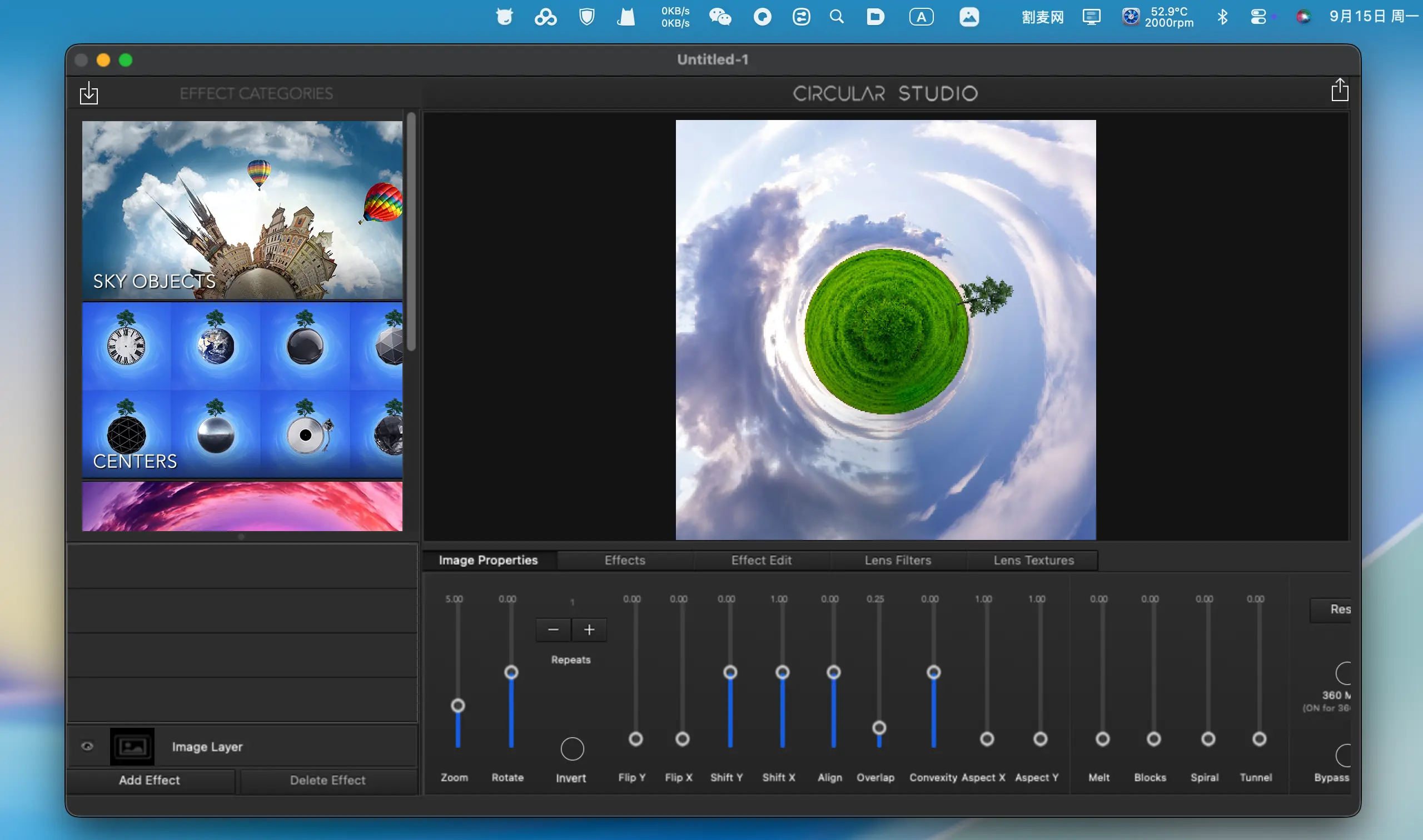Click the Spotlight search icon
This screenshot has width=1423, height=840.
pos(837,17)
